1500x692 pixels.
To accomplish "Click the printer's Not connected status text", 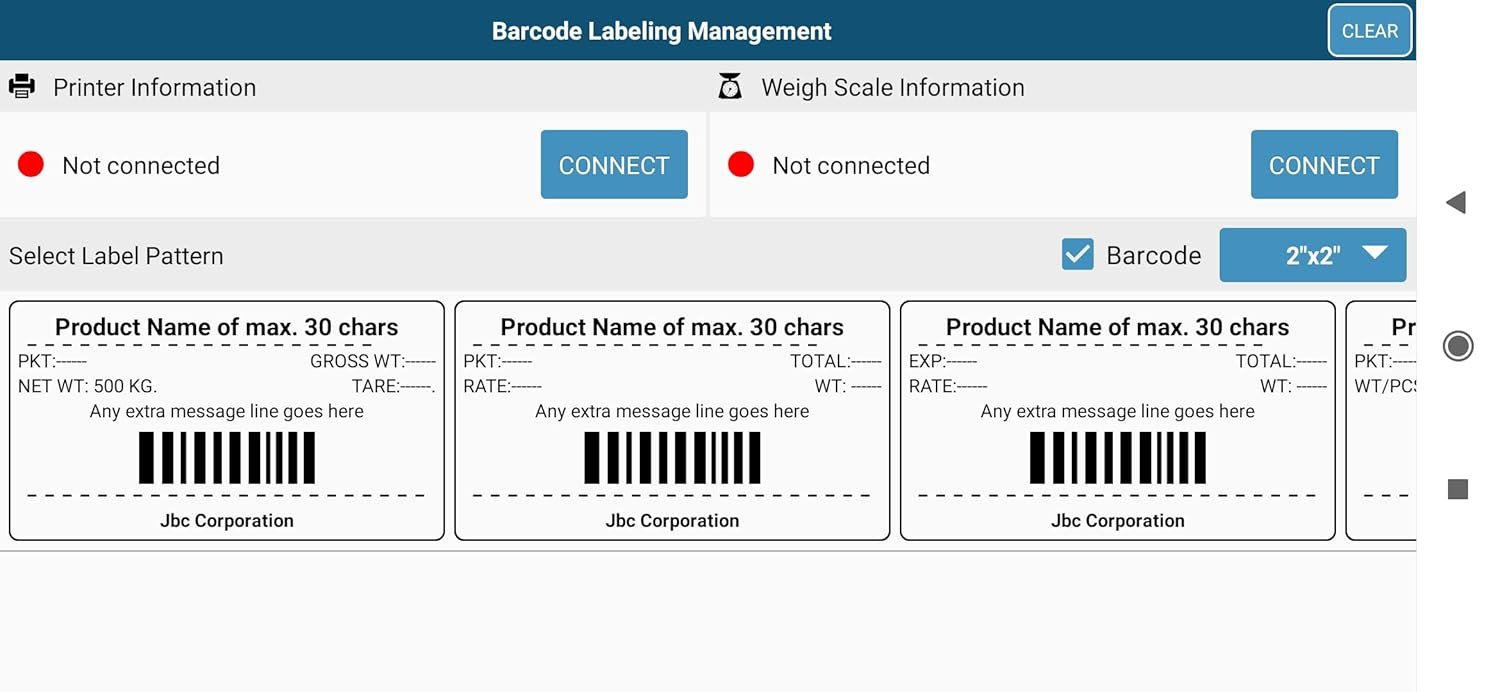I will pyautogui.click(x=141, y=166).
